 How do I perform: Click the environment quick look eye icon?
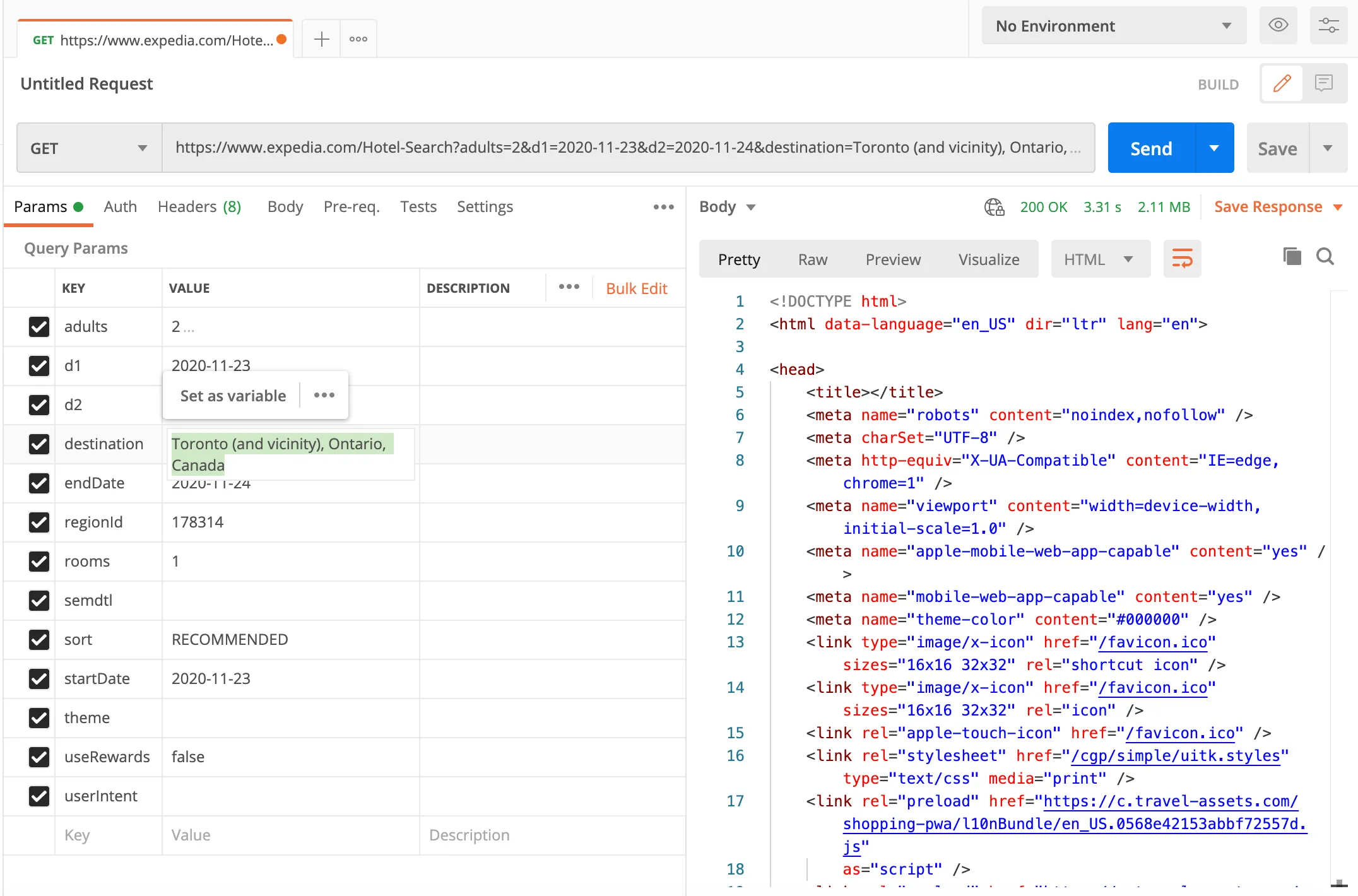[x=1278, y=25]
